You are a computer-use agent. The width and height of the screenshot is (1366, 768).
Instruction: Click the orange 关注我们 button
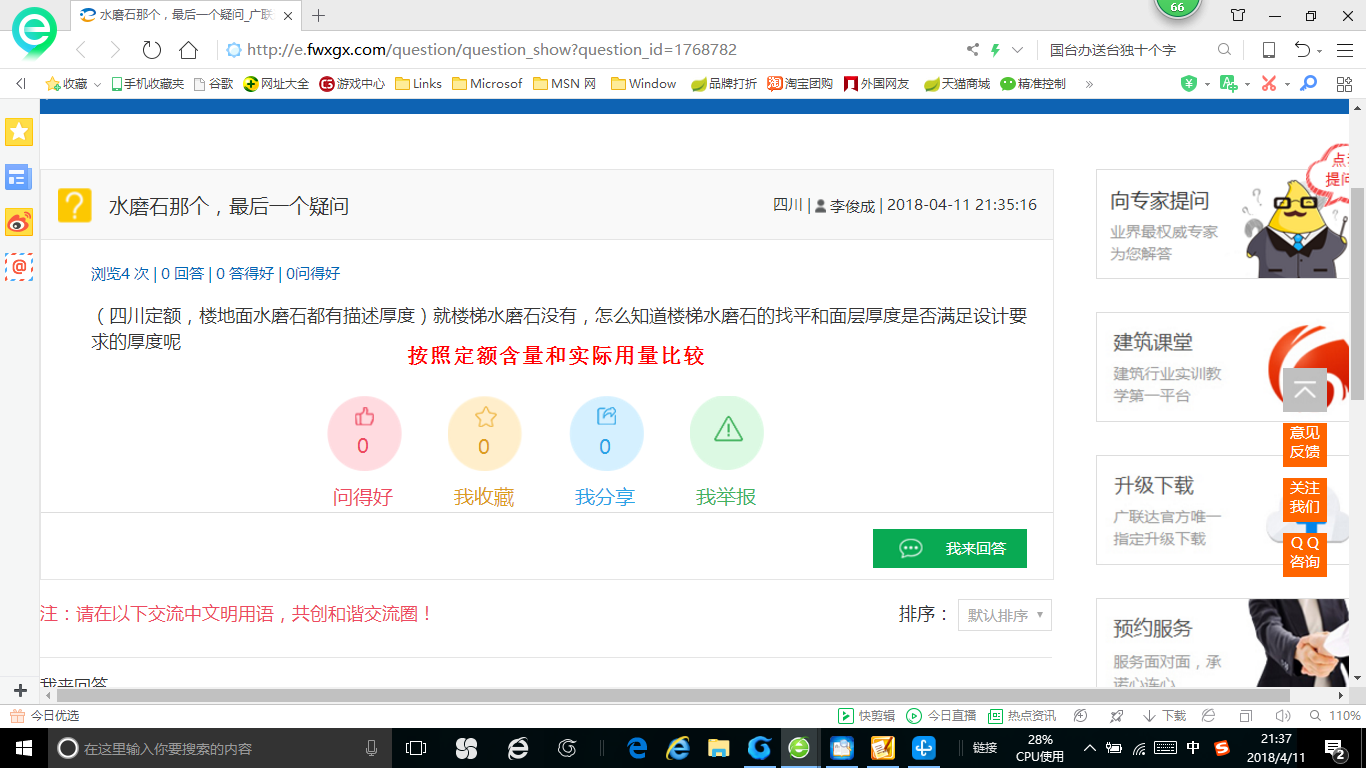[1305, 499]
